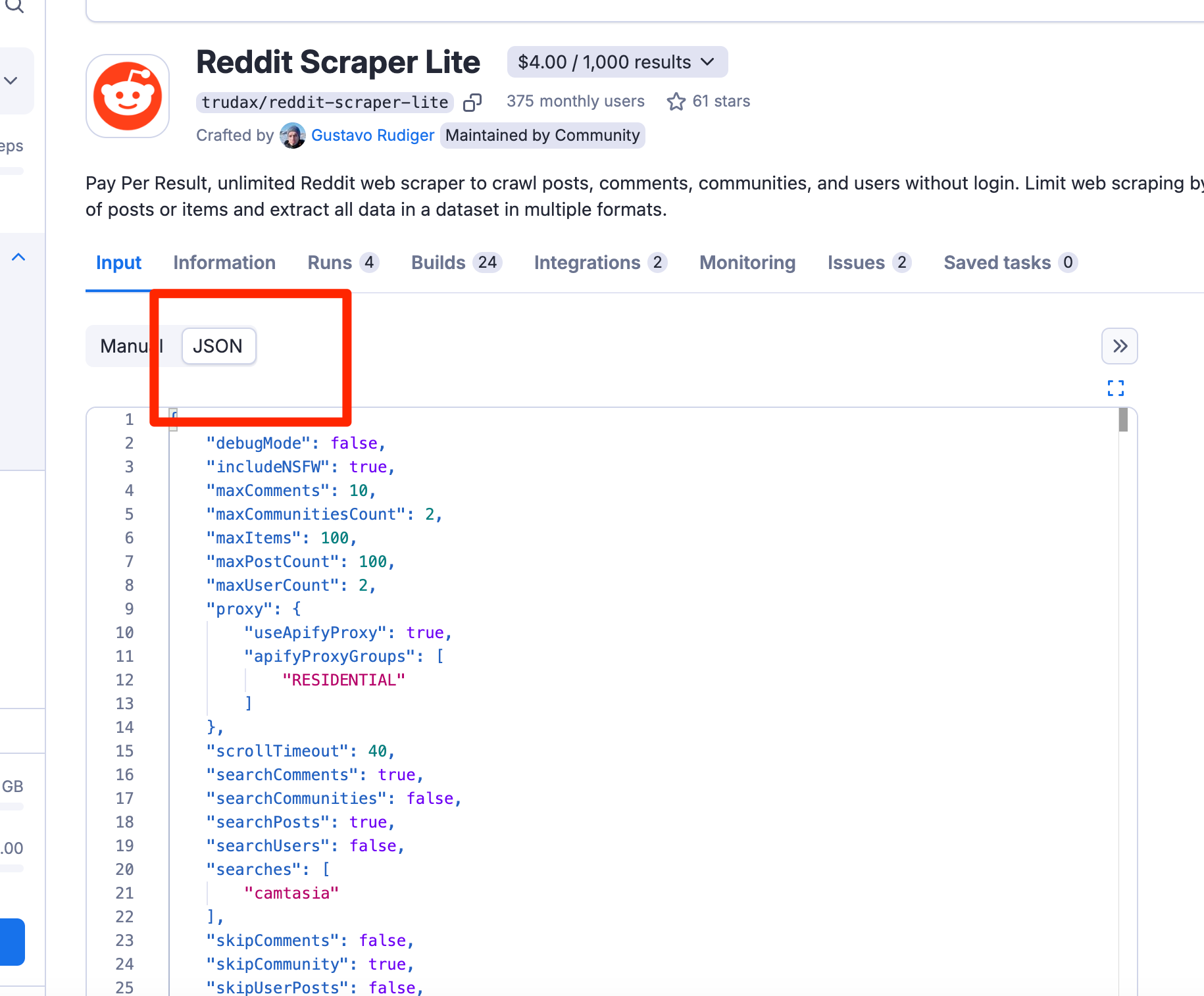Open the Runs tab
This screenshot has width=1204, height=996.
(343, 262)
